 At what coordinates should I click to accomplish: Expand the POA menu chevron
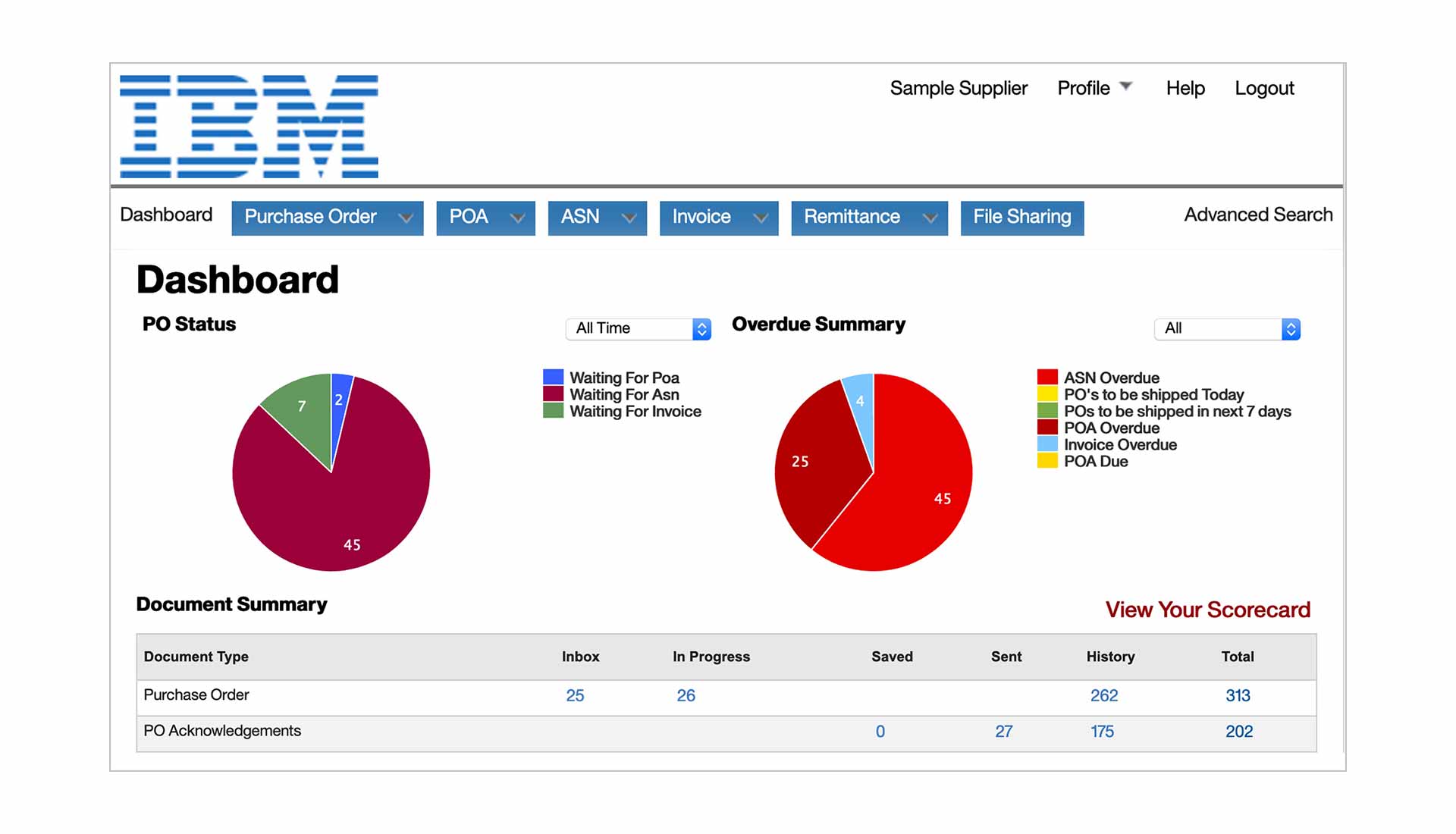click(518, 218)
